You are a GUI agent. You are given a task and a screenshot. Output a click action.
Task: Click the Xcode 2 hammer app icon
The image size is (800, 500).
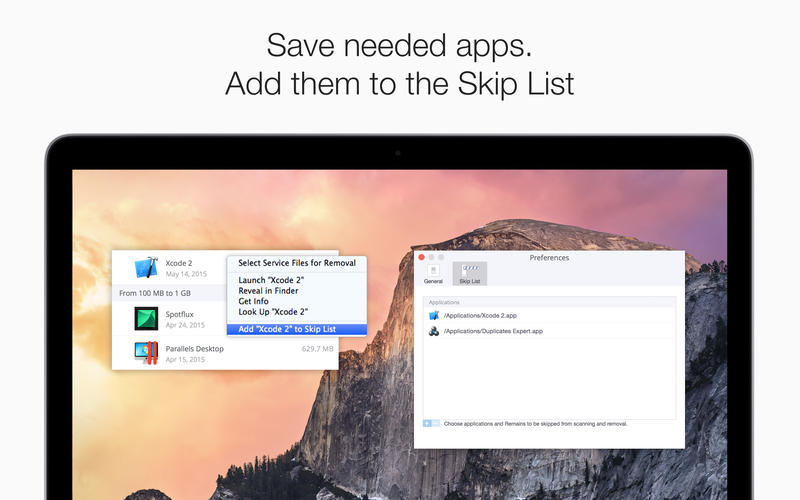tap(146, 267)
